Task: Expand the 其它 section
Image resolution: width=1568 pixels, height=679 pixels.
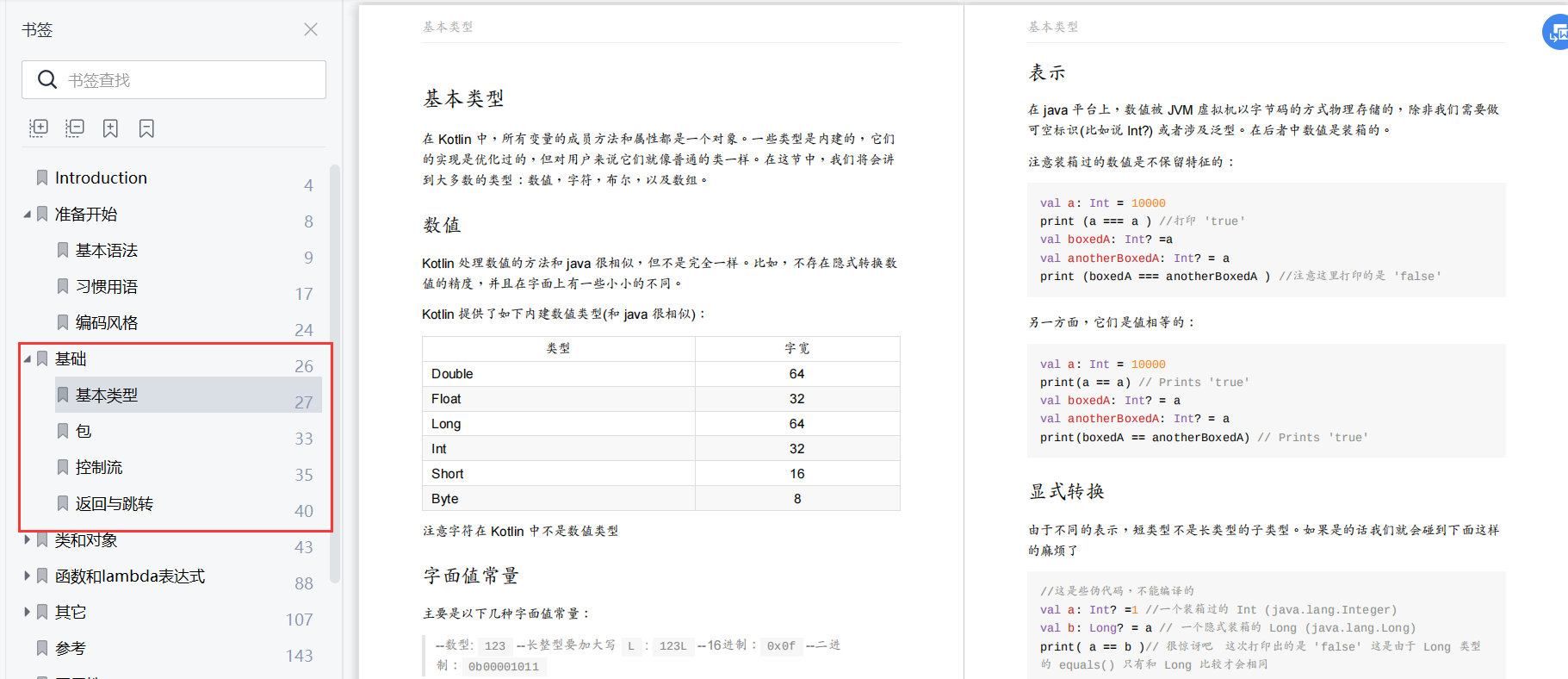Action: click(27, 612)
